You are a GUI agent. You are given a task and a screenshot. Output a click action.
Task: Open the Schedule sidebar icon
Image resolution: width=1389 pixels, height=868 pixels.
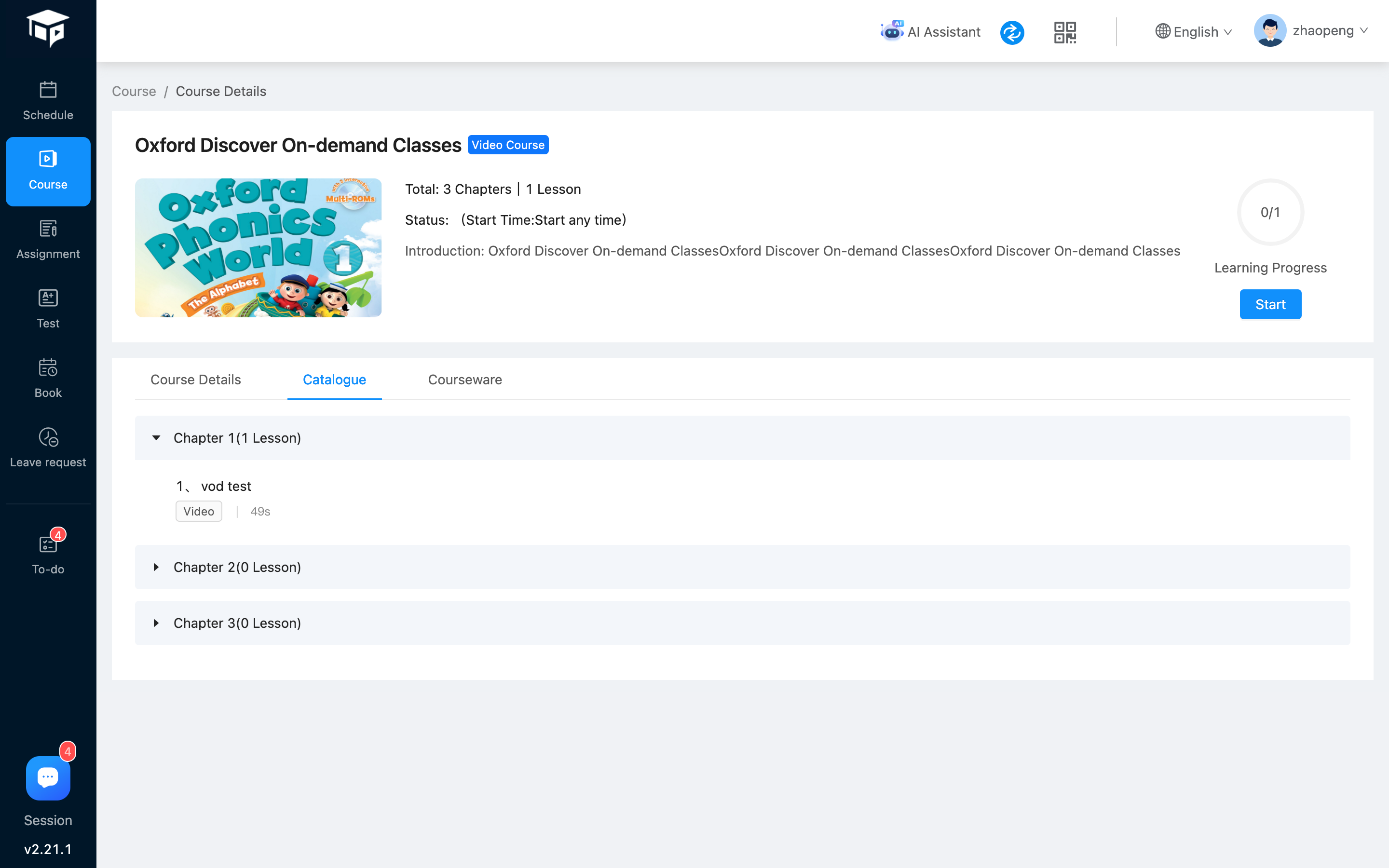coord(48,90)
